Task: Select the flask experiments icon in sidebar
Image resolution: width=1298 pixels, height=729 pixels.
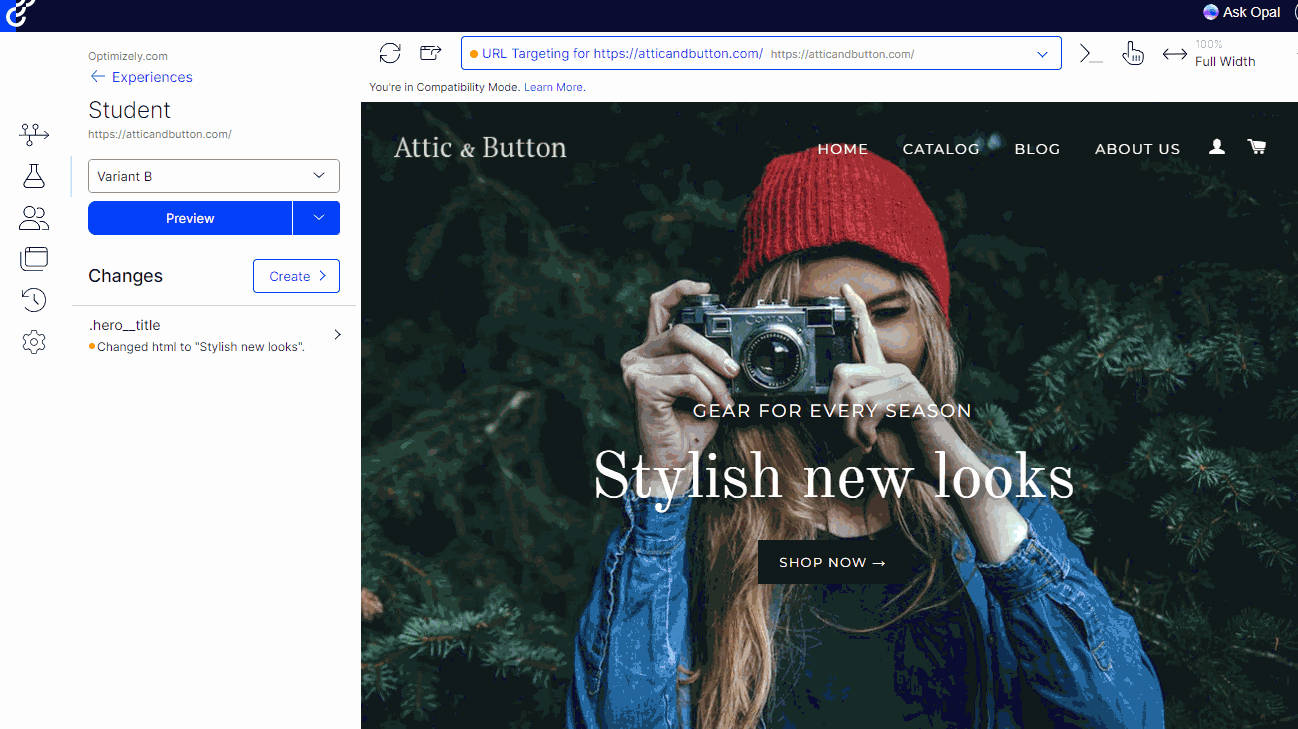Action: tap(34, 175)
